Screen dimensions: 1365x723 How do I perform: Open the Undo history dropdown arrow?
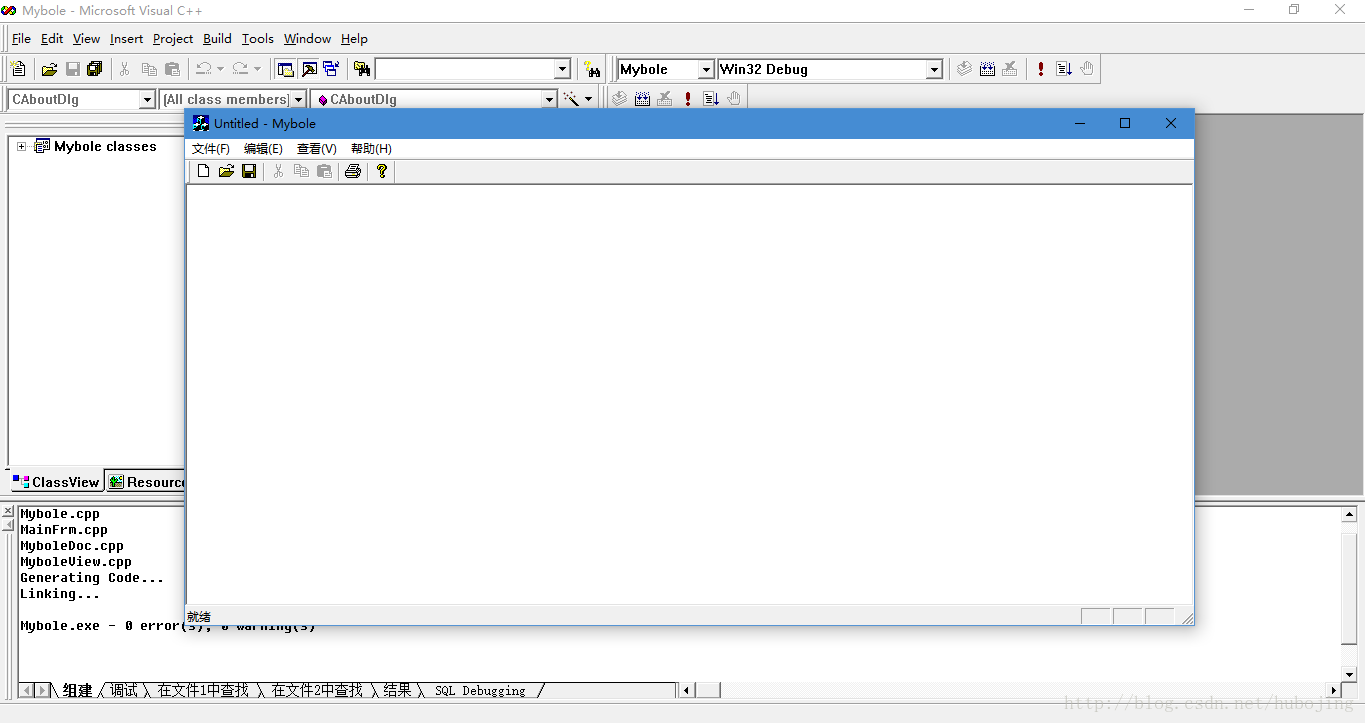[220, 69]
